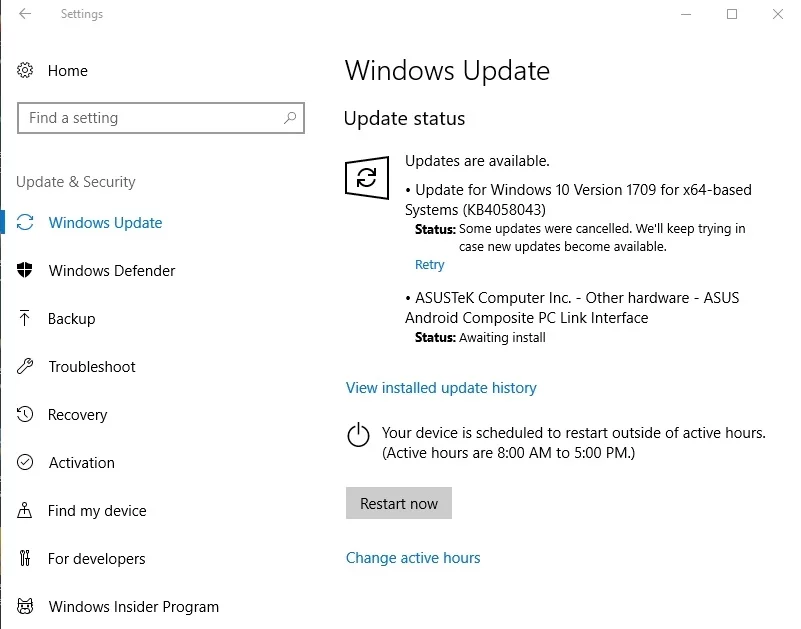This screenshot has width=801, height=629.
Task: Click the Windows Update page title
Action: click(x=447, y=71)
